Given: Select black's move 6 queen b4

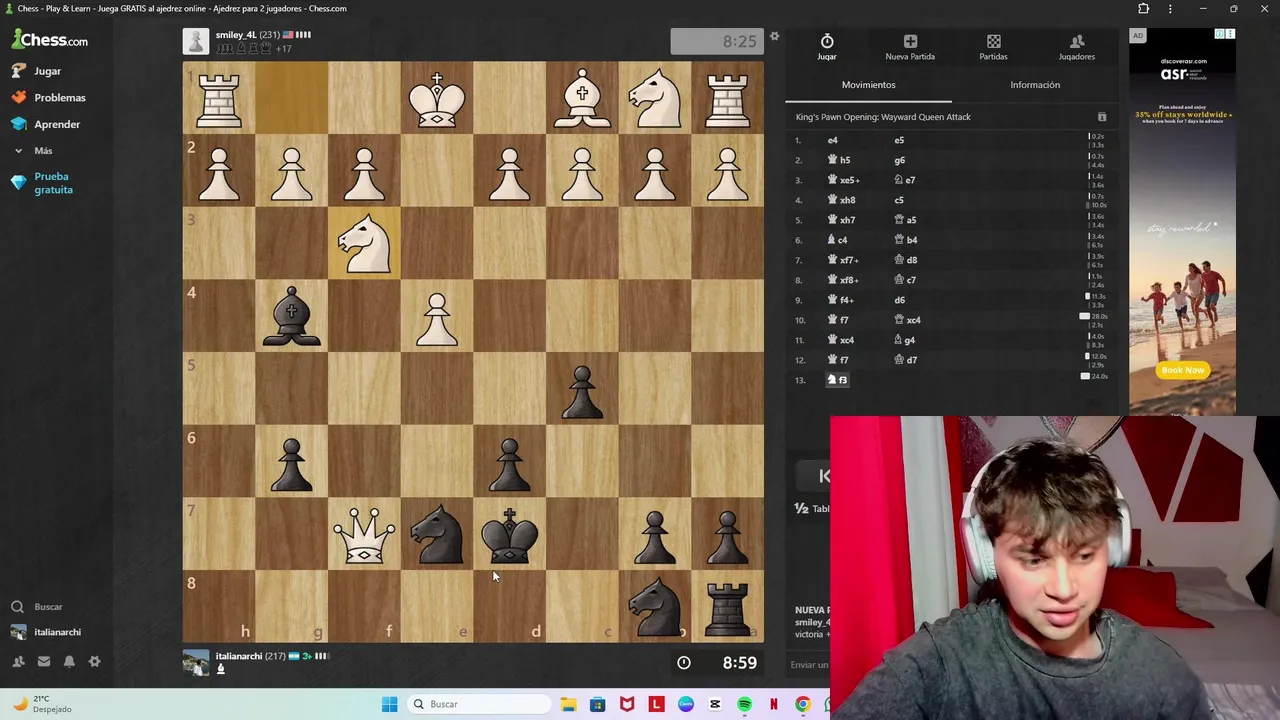Looking at the screenshot, I should pos(905,240).
